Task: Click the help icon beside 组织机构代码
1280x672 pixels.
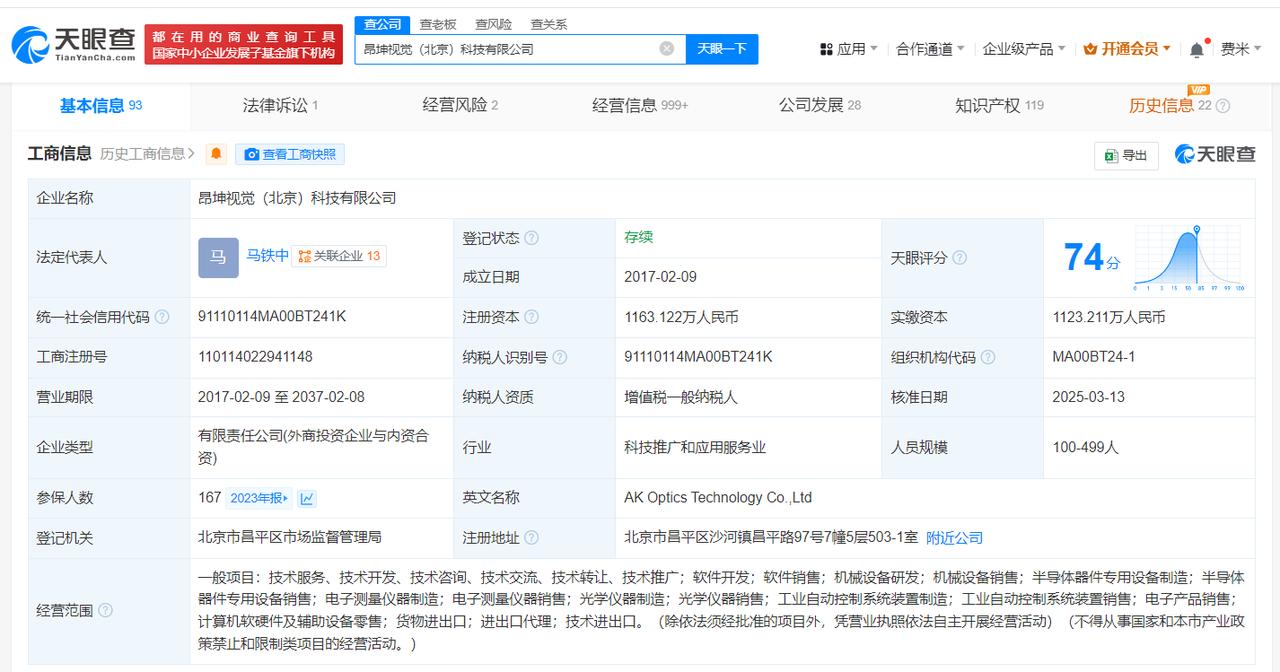Action: tap(988, 357)
